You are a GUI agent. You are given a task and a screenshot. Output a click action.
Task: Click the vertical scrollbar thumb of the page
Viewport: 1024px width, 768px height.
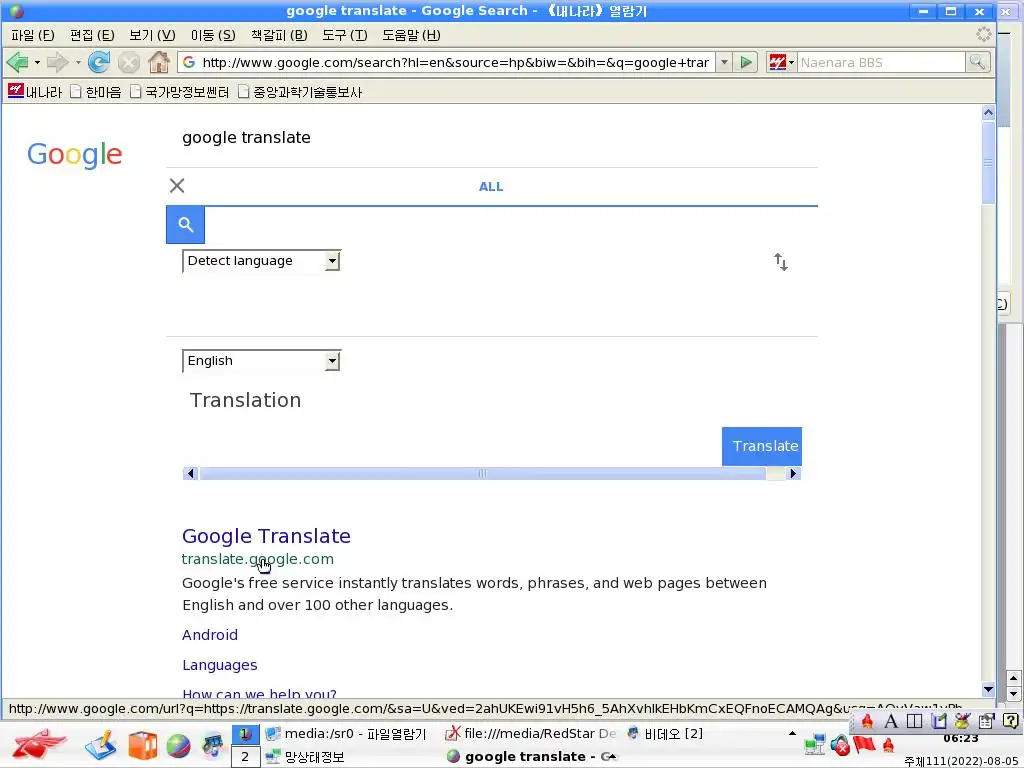(x=988, y=163)
